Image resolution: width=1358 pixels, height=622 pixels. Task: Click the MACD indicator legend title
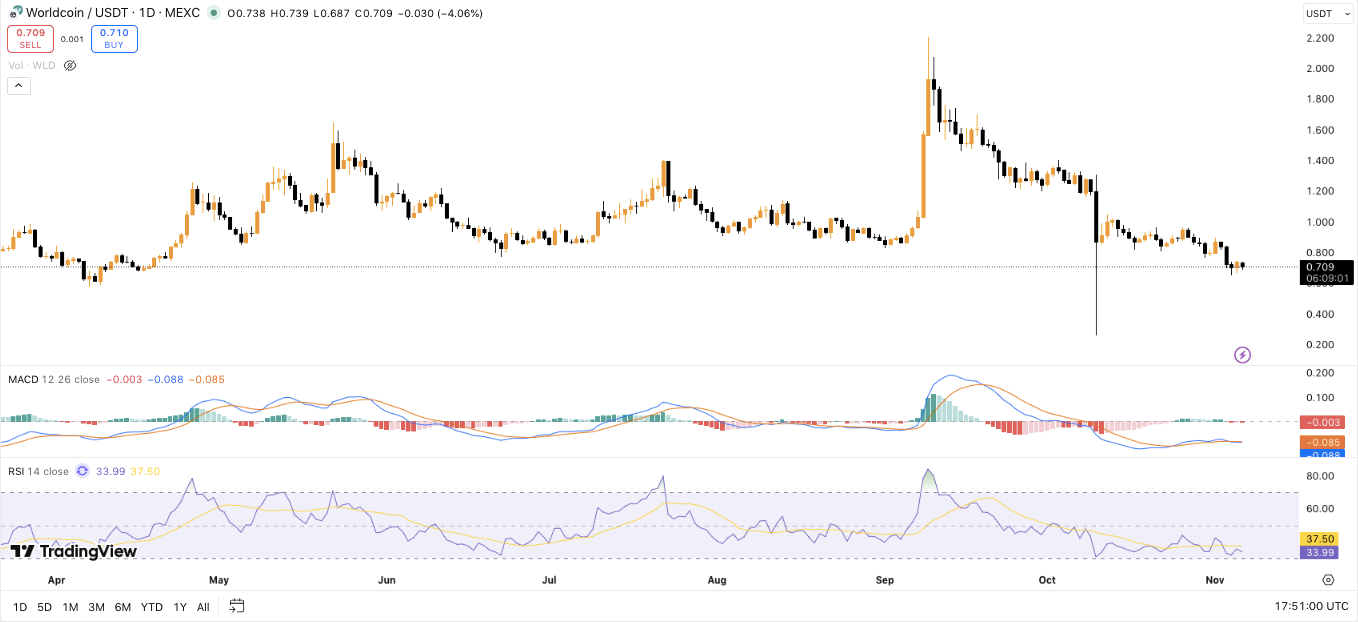tap(22, 379)
